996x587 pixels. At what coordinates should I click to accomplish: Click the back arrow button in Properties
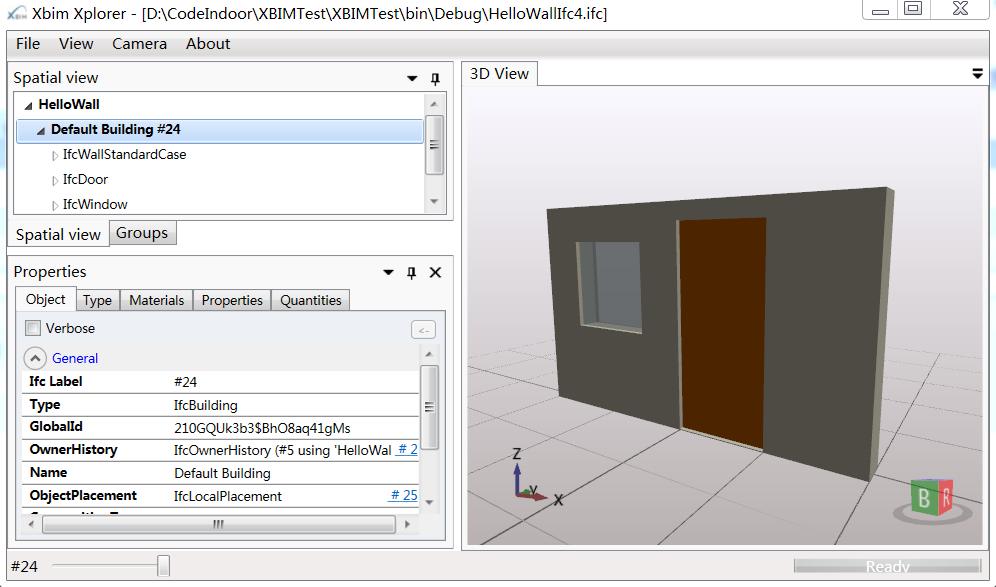(x=423, y=330)
